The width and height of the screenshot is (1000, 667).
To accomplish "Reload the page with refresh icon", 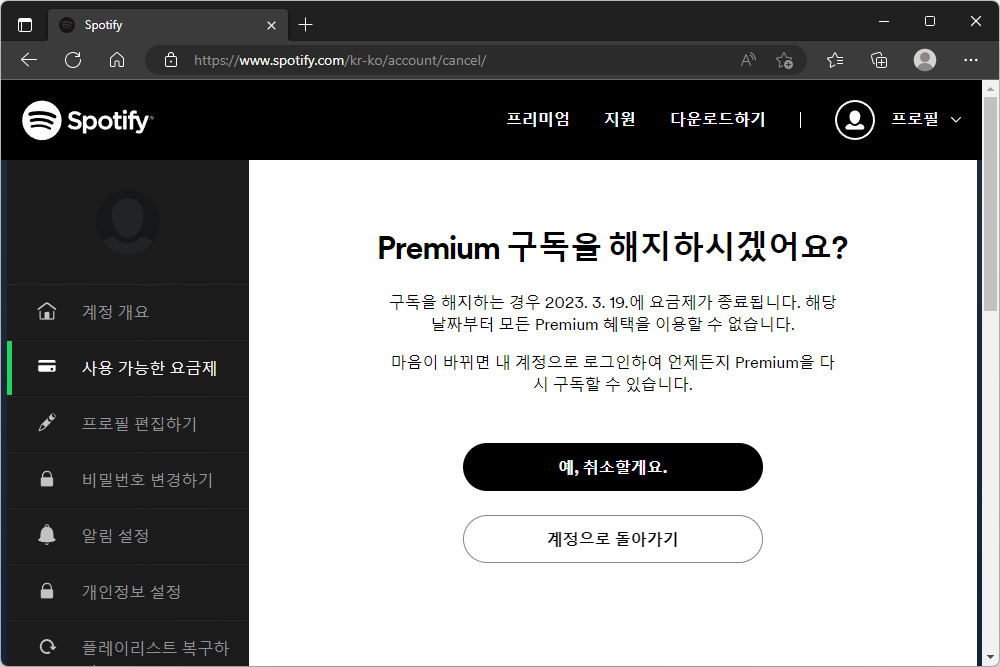I will [x=73, y=60].
